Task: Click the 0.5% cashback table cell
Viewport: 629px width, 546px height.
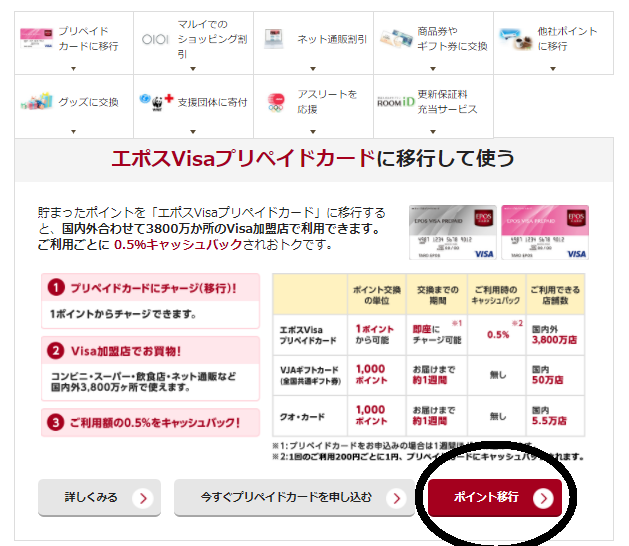Action: click(496, 335)
